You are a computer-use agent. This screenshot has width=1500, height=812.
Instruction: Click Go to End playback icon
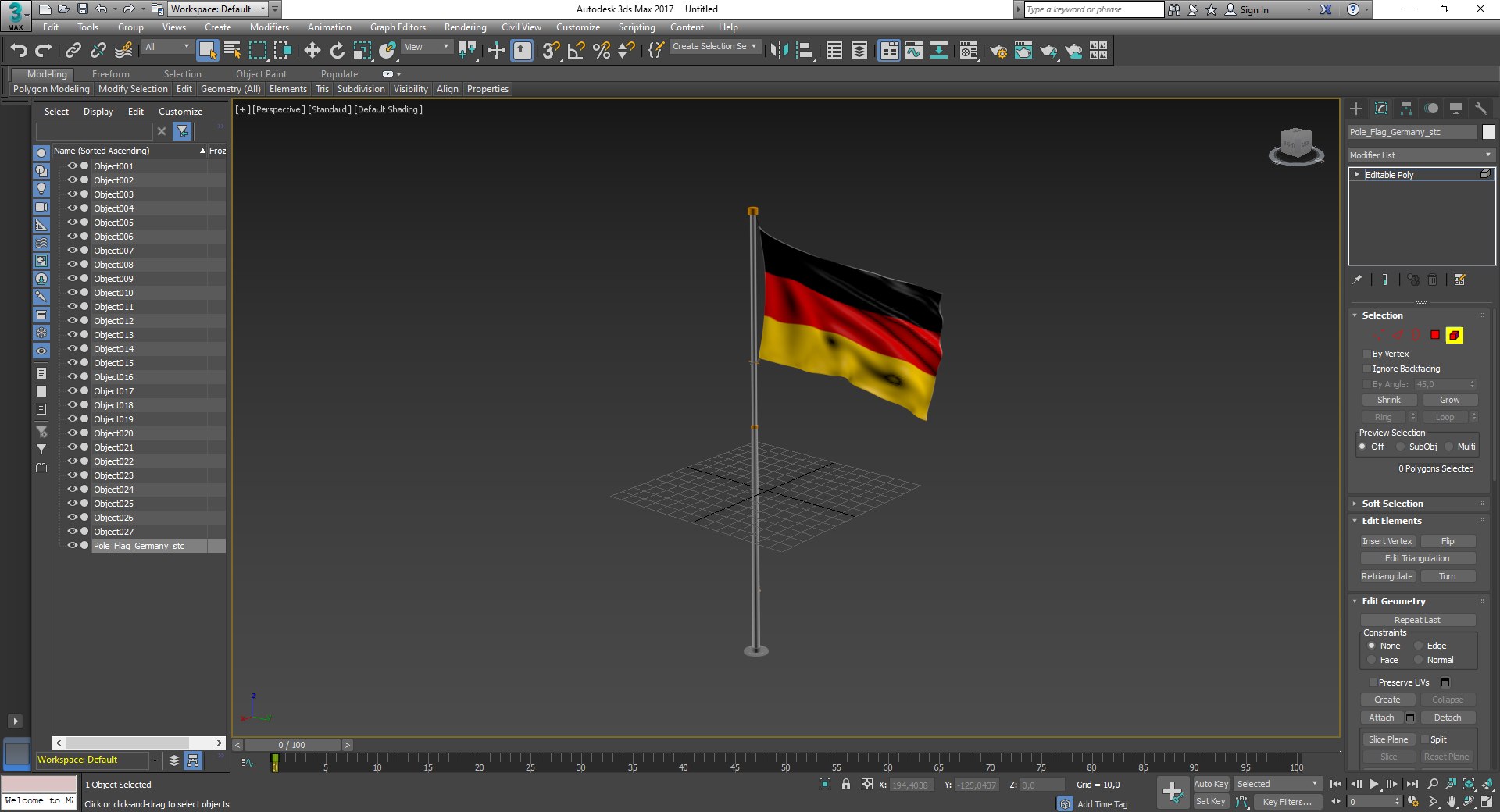(x=1412, y=784)
